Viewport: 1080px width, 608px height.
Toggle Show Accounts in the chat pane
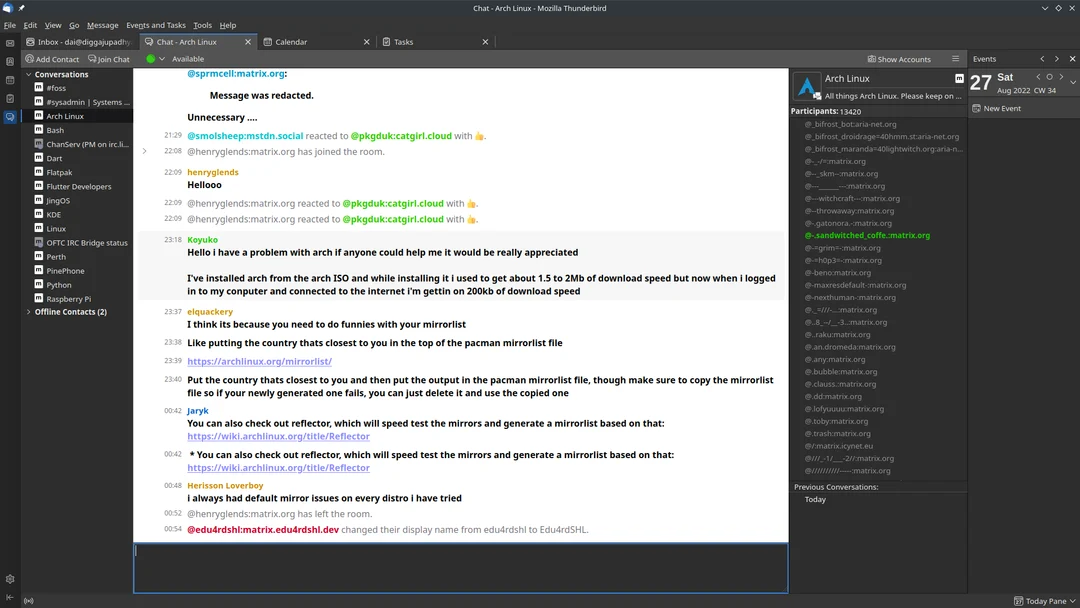(898, 58)
